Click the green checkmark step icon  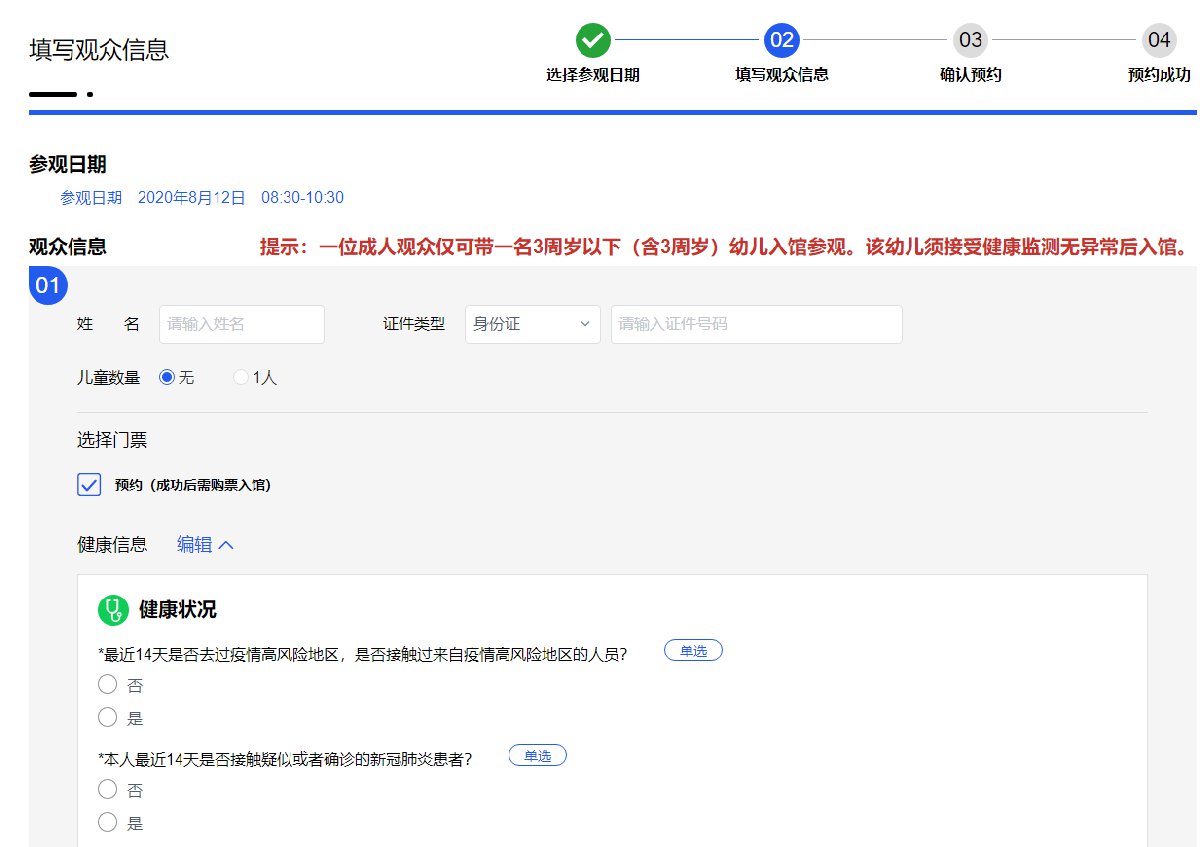point(593,40)
